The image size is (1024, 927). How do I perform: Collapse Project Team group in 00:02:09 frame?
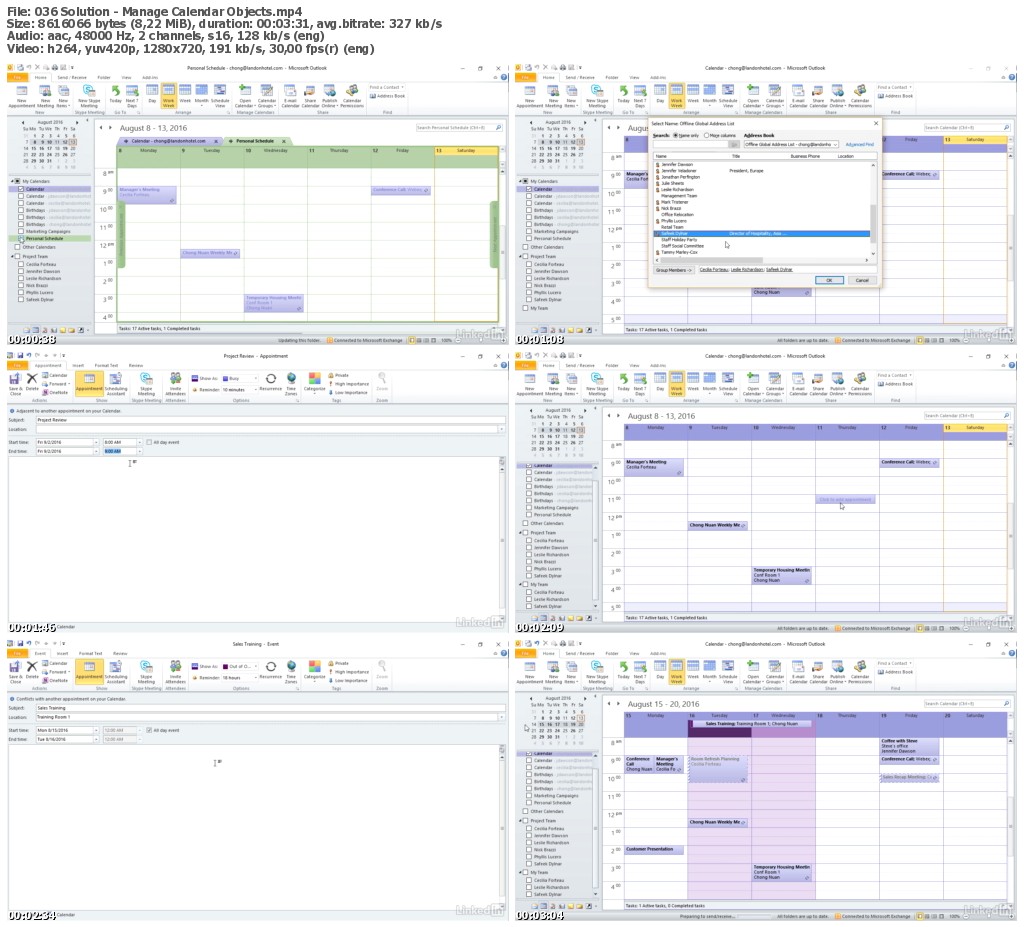pos(520,532)
